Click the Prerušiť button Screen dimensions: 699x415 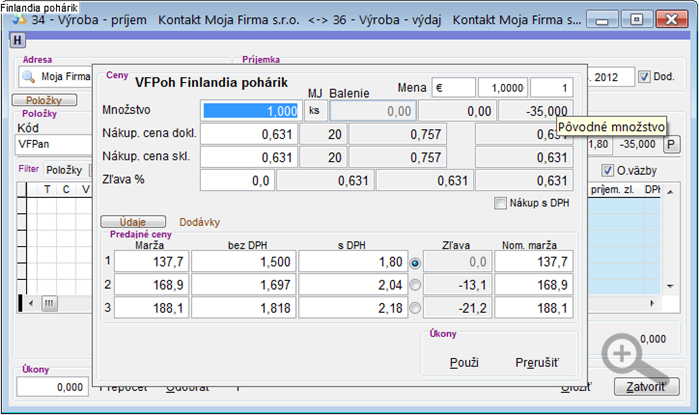tap(537, 362)
